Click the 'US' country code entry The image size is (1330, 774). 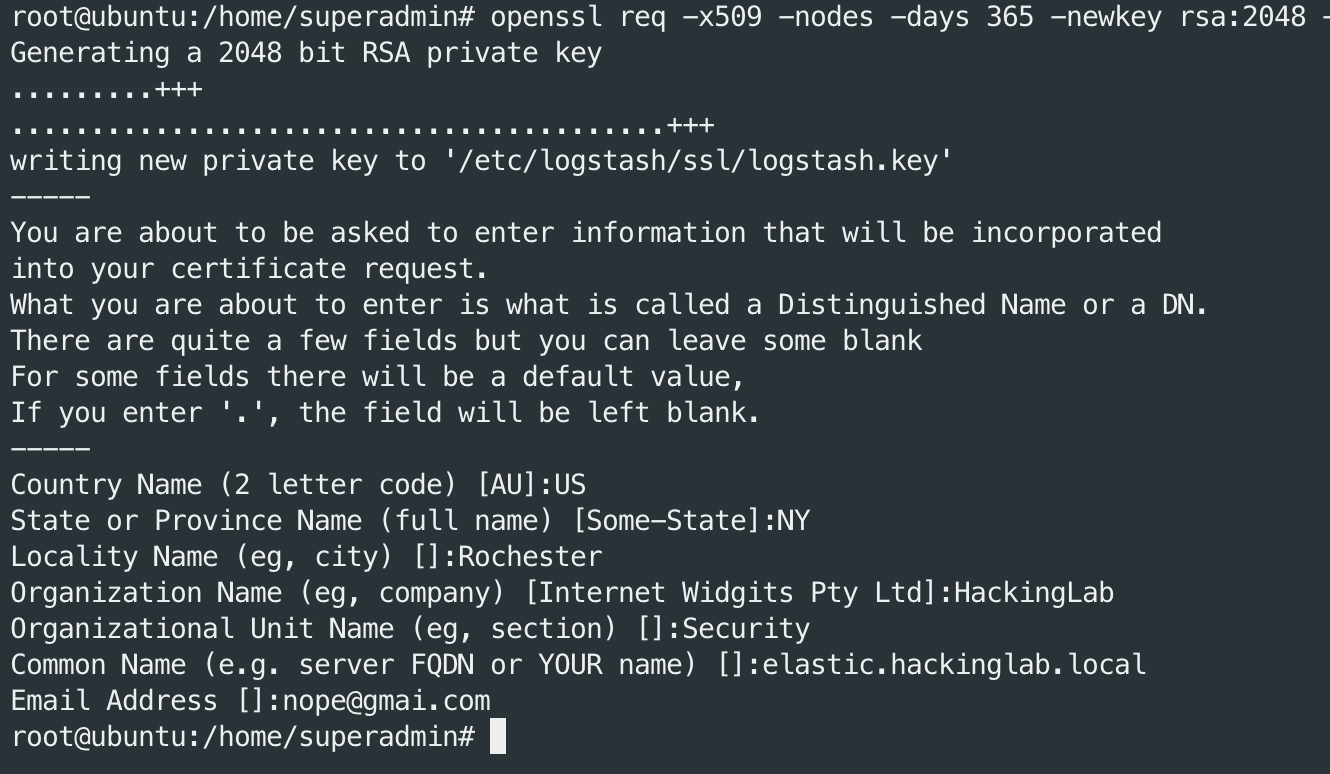point(570,485)
